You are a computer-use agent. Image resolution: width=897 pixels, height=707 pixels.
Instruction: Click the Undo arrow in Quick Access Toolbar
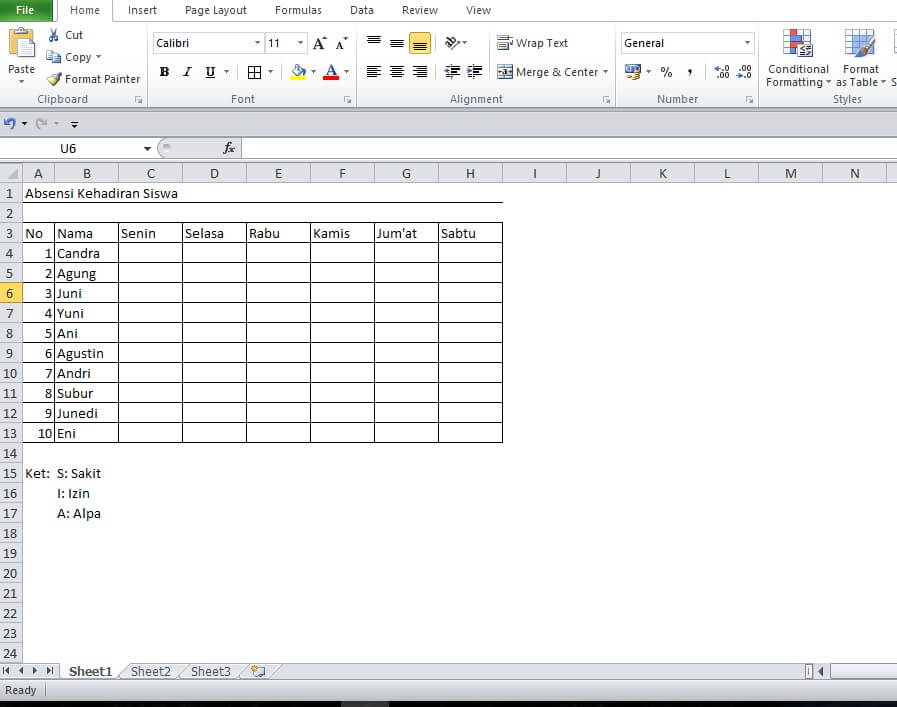[11, 123]
